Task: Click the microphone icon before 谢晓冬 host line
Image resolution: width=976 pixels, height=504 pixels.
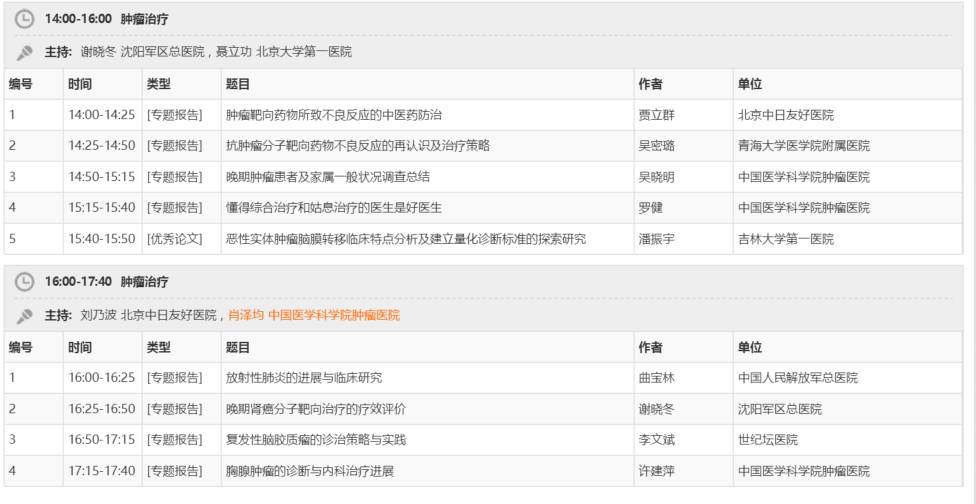Action: click(x=24, y=53)
